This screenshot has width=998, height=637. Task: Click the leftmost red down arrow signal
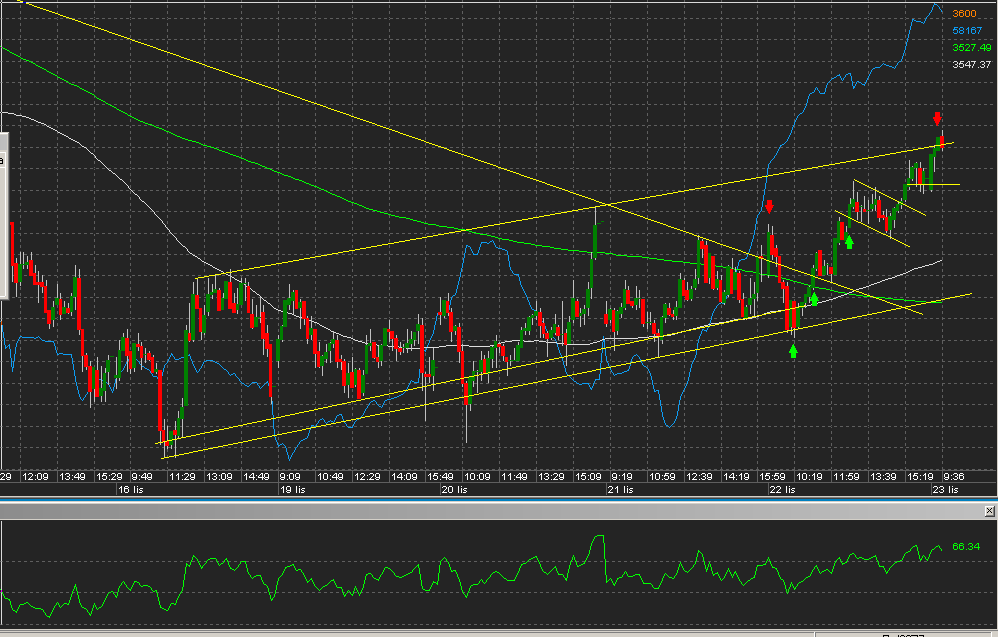[x=770, y=206]
